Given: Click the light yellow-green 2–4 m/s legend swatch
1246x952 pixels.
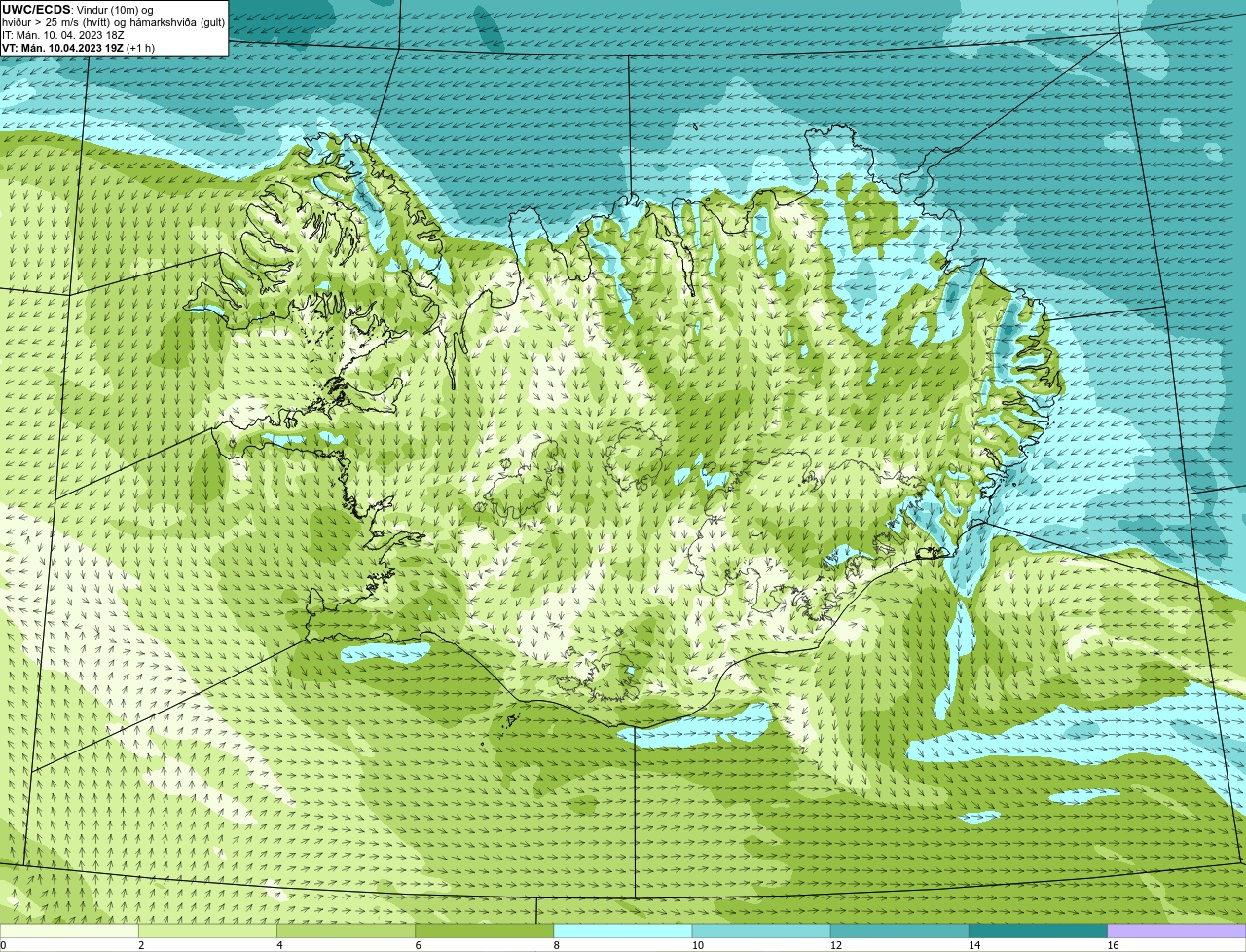Looking at the screenshot, I should point(207,932).
